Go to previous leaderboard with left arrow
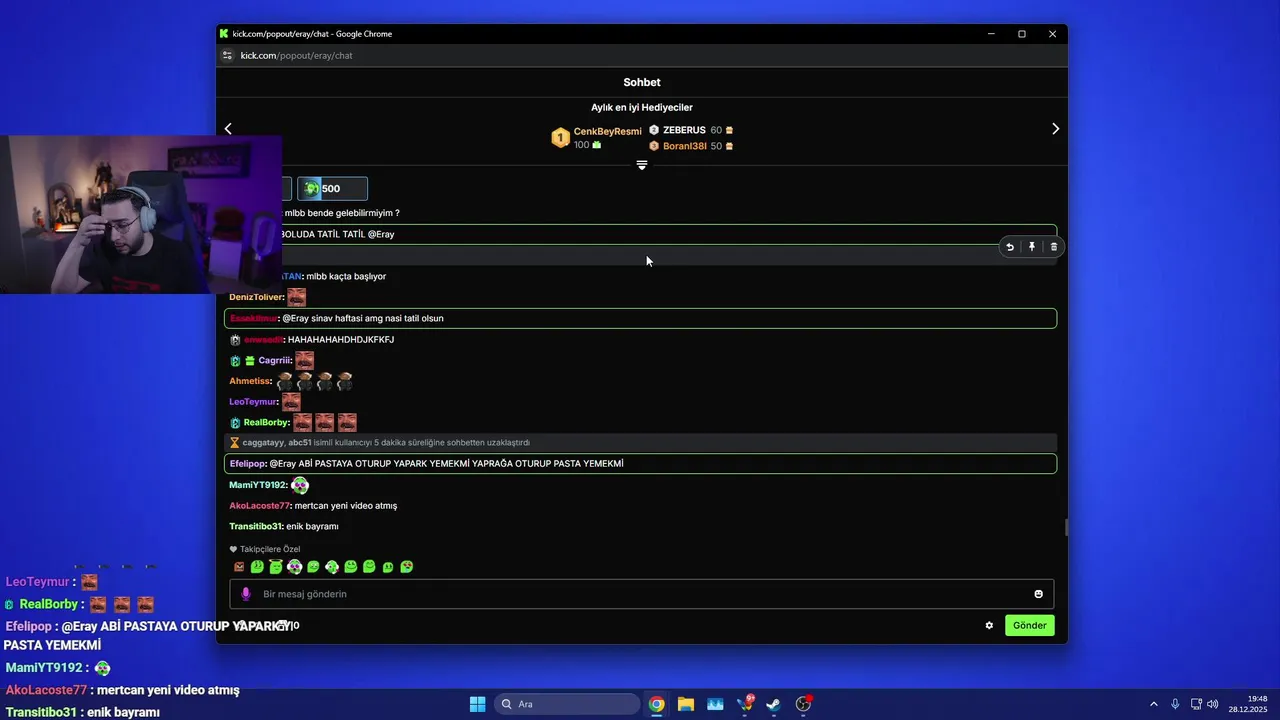 click(x=228, y=128)
